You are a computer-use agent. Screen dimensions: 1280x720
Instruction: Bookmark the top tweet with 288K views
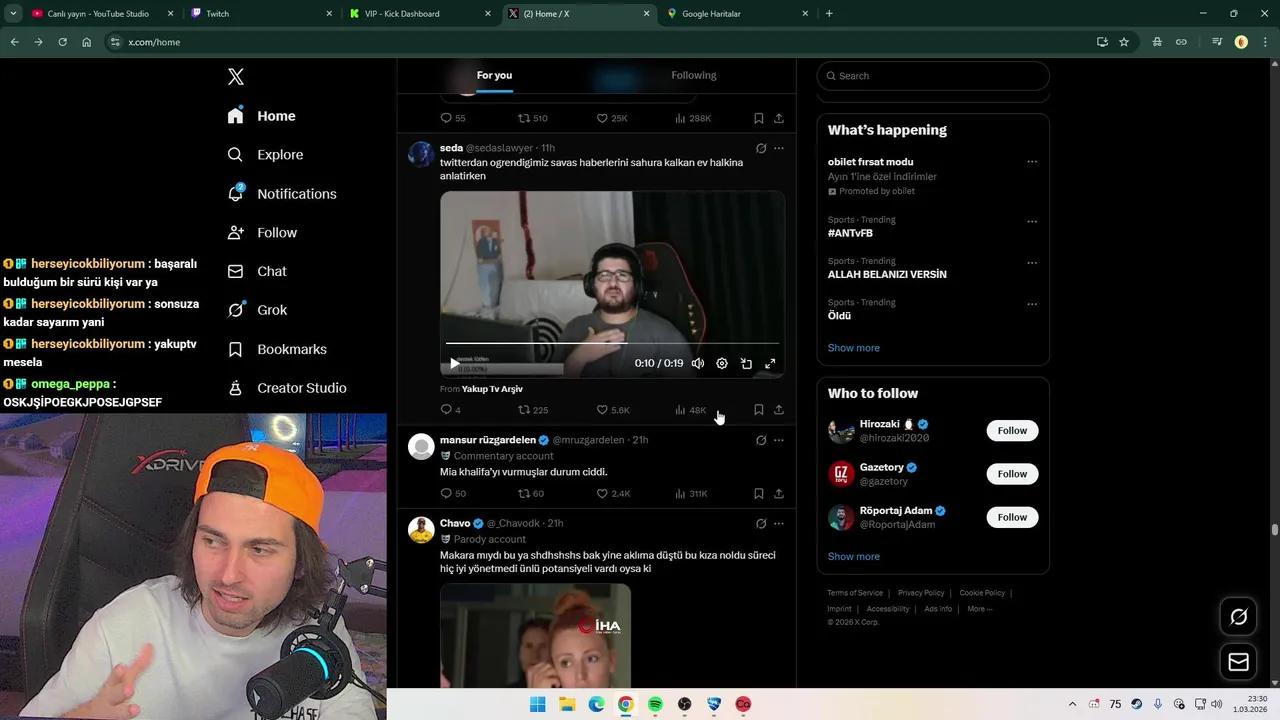[759, 118]
